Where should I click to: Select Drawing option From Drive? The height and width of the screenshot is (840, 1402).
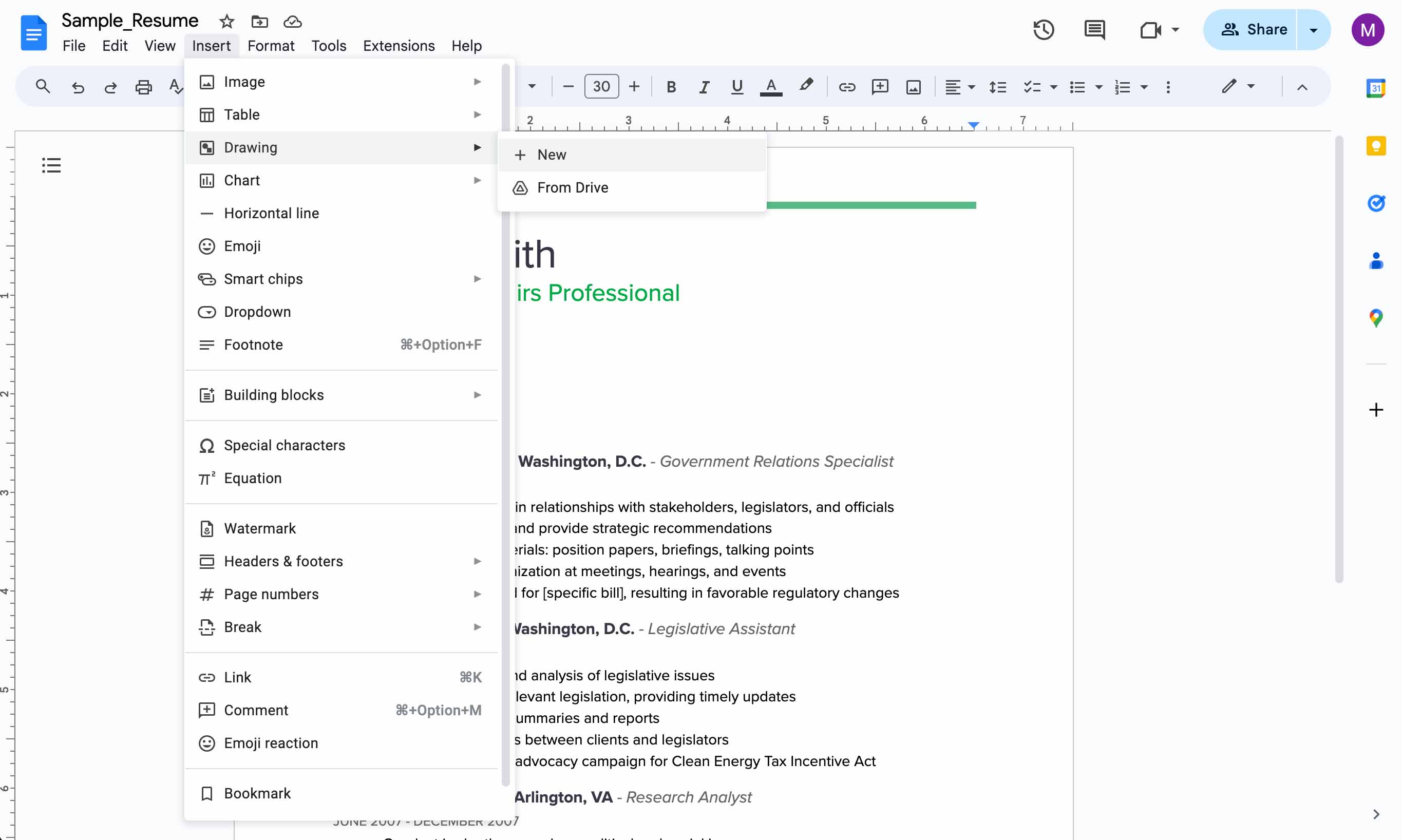[573, 187]
